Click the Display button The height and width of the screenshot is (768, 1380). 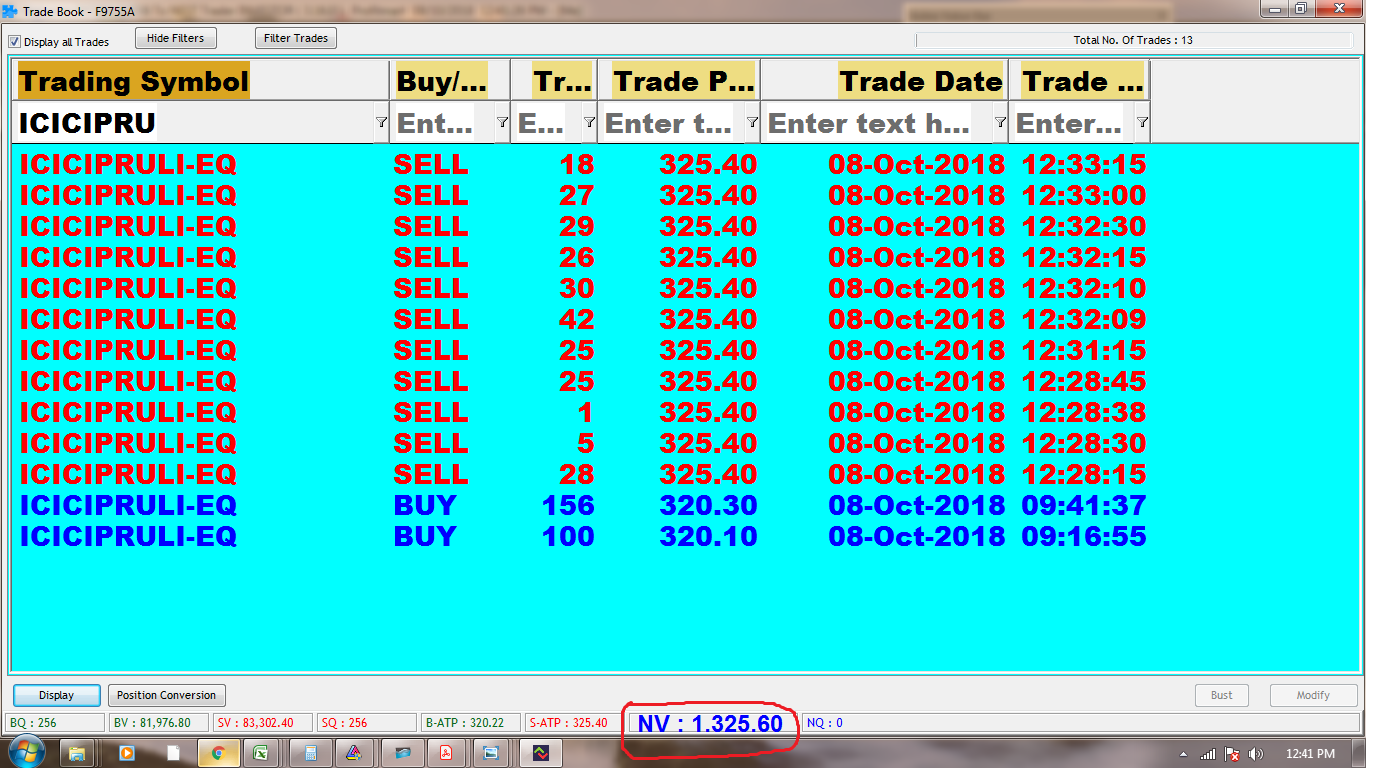pyautogui.click(x=57, y=695)
